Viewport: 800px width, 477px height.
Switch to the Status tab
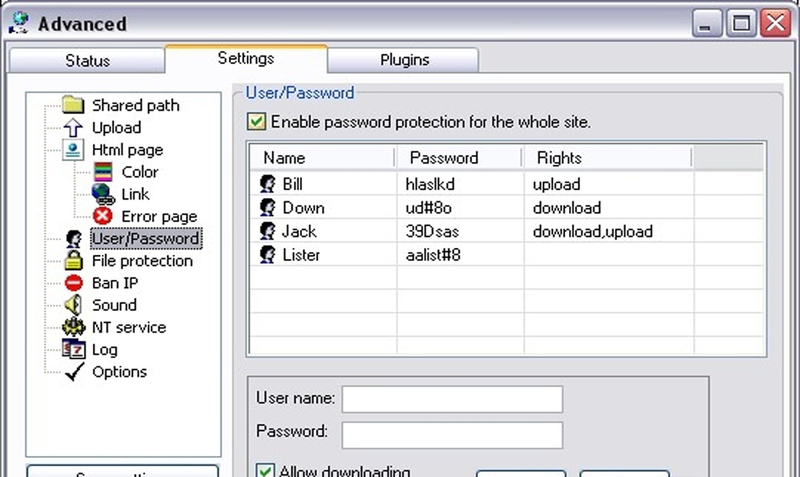[88, 60]
